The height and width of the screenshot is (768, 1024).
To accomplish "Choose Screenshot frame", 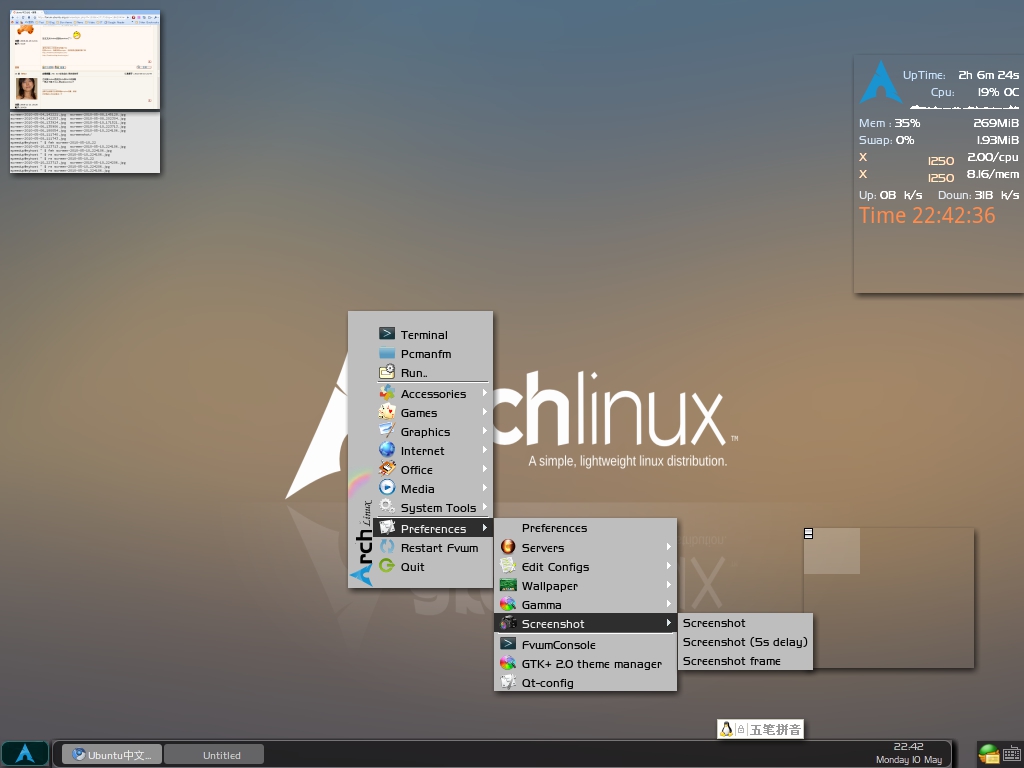I will click(x=746, y=661).
